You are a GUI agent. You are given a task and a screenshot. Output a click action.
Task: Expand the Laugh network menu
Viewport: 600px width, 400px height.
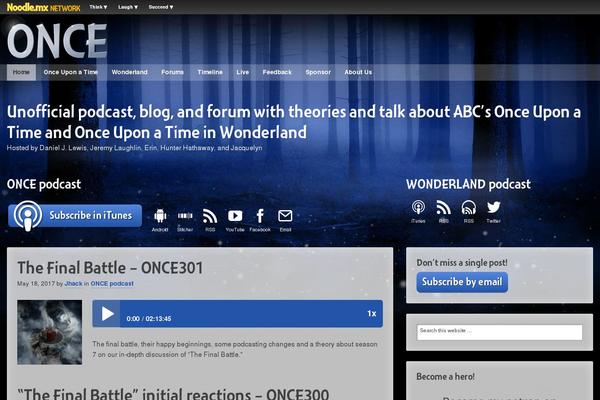(x=128, y=7)
